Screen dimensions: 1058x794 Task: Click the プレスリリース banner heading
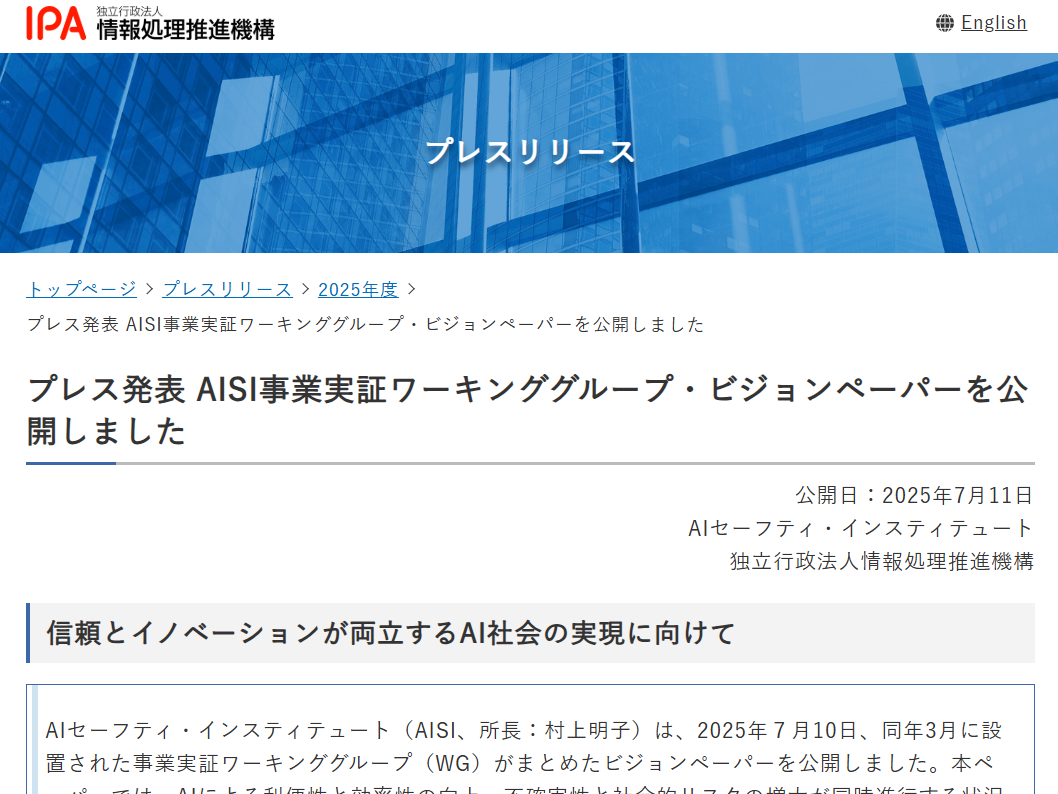pyautogui.click(x=529, y=152)
